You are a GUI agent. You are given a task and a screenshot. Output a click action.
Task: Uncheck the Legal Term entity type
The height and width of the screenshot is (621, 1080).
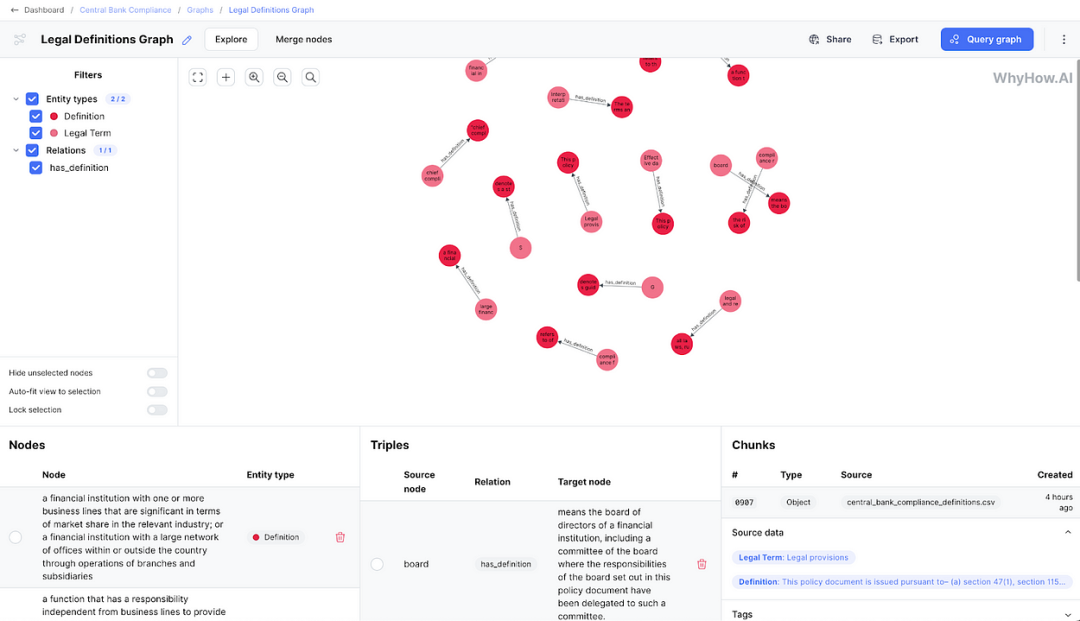coord(36,133)
